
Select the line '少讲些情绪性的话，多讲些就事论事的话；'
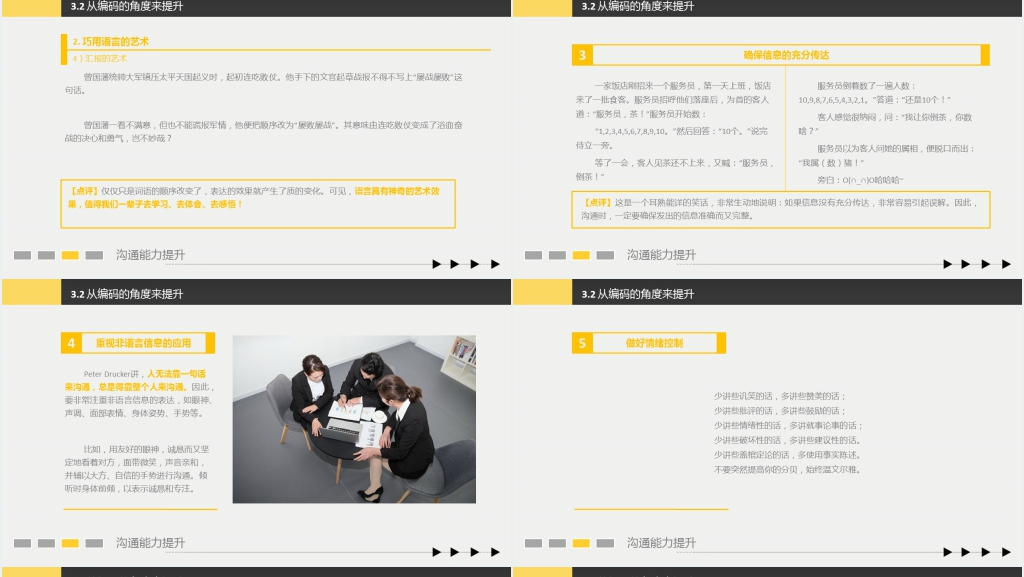[788, 425]
